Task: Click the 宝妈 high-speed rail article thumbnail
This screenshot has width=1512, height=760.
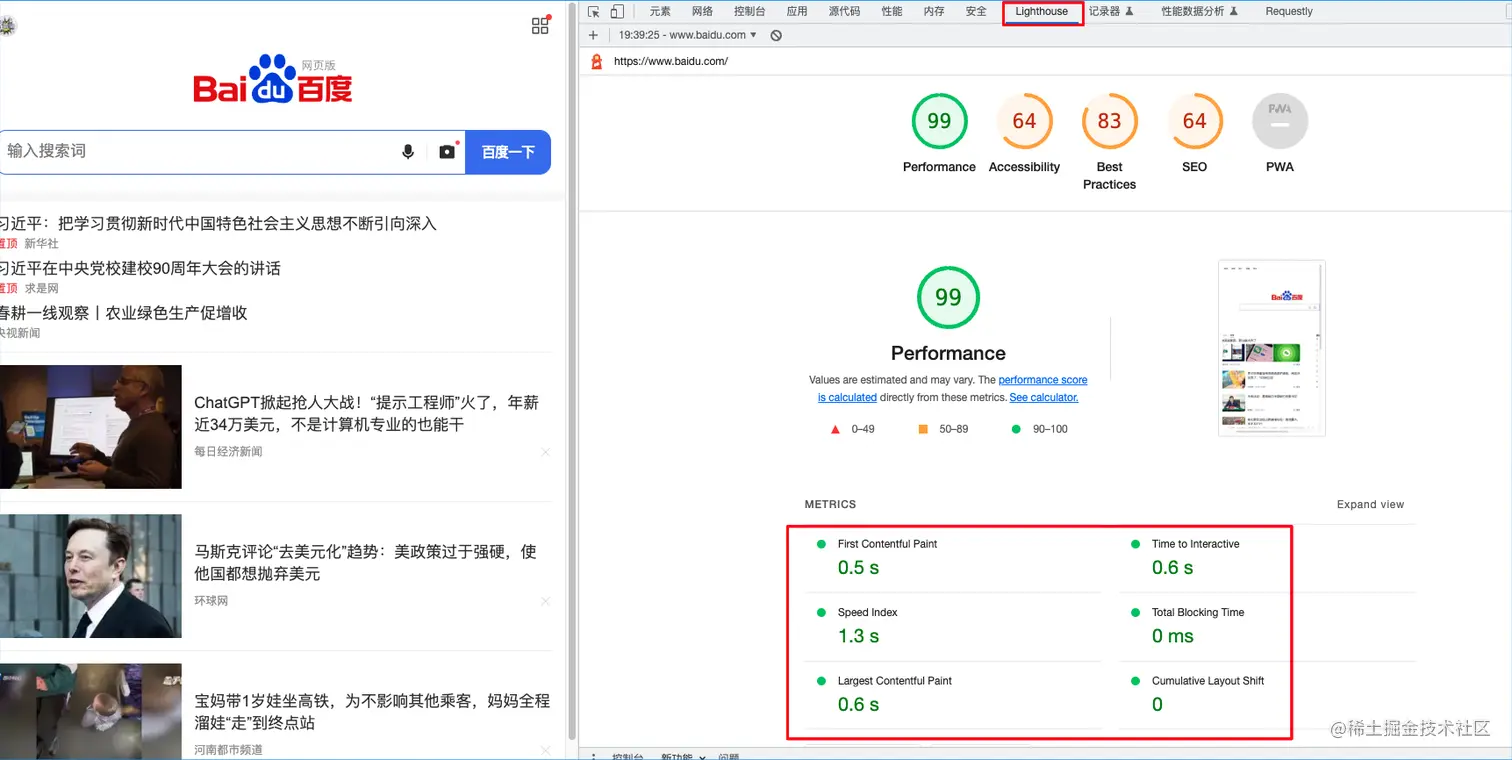Action: click(x=90, y=711)
